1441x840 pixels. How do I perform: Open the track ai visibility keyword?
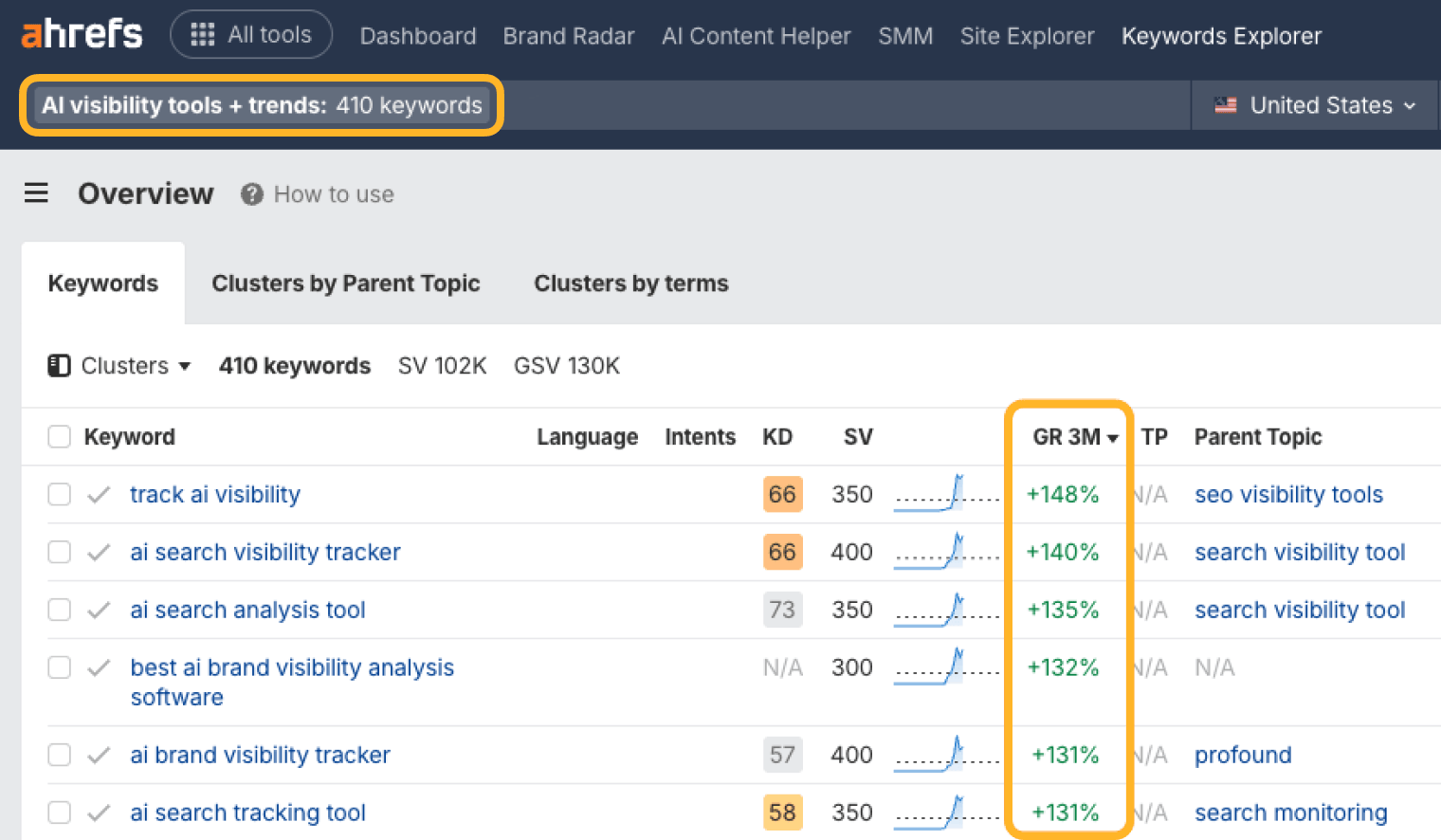click(215, 495)
